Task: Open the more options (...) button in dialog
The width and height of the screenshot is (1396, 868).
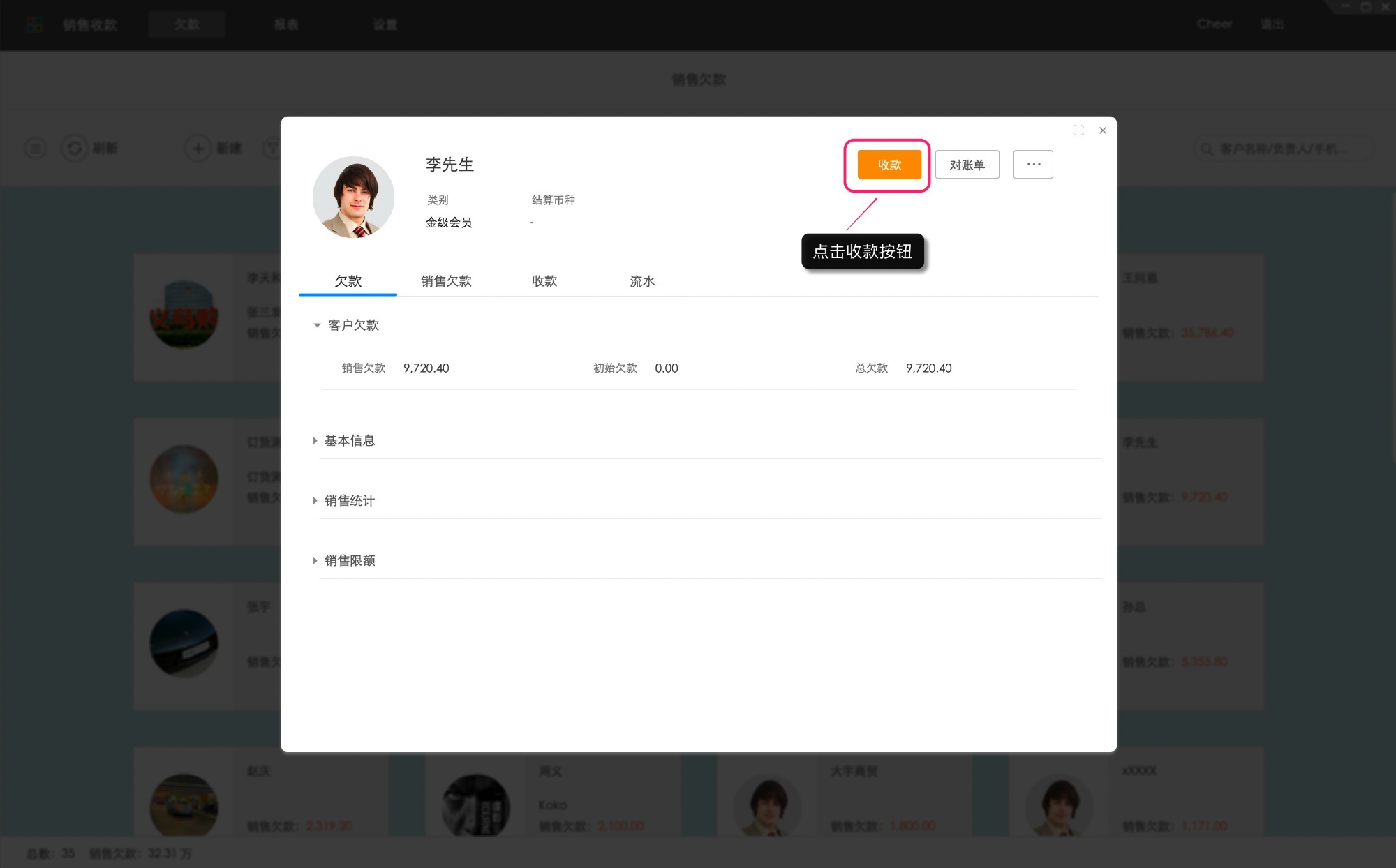Action: point(1033,164)
